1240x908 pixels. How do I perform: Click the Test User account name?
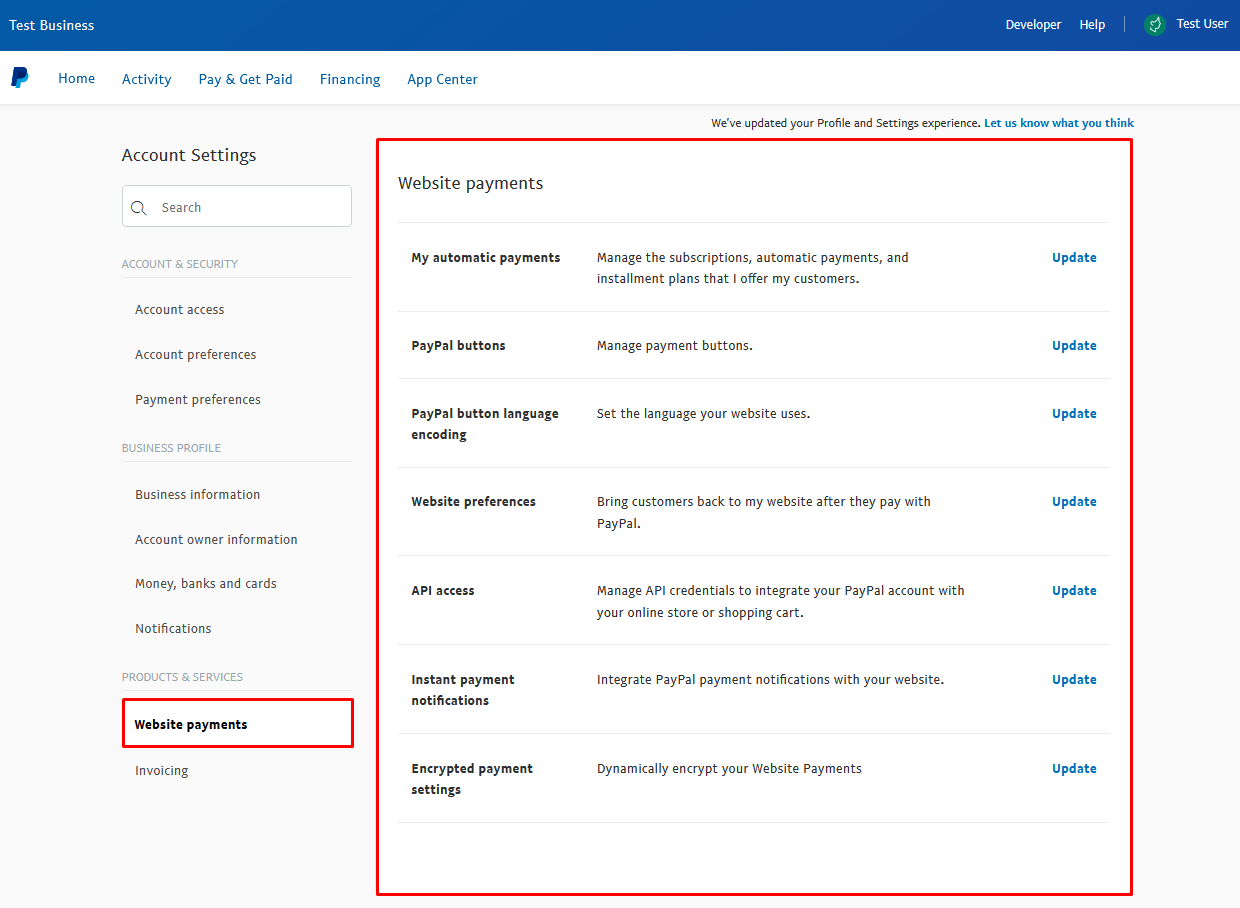(x=1202, y=24)
